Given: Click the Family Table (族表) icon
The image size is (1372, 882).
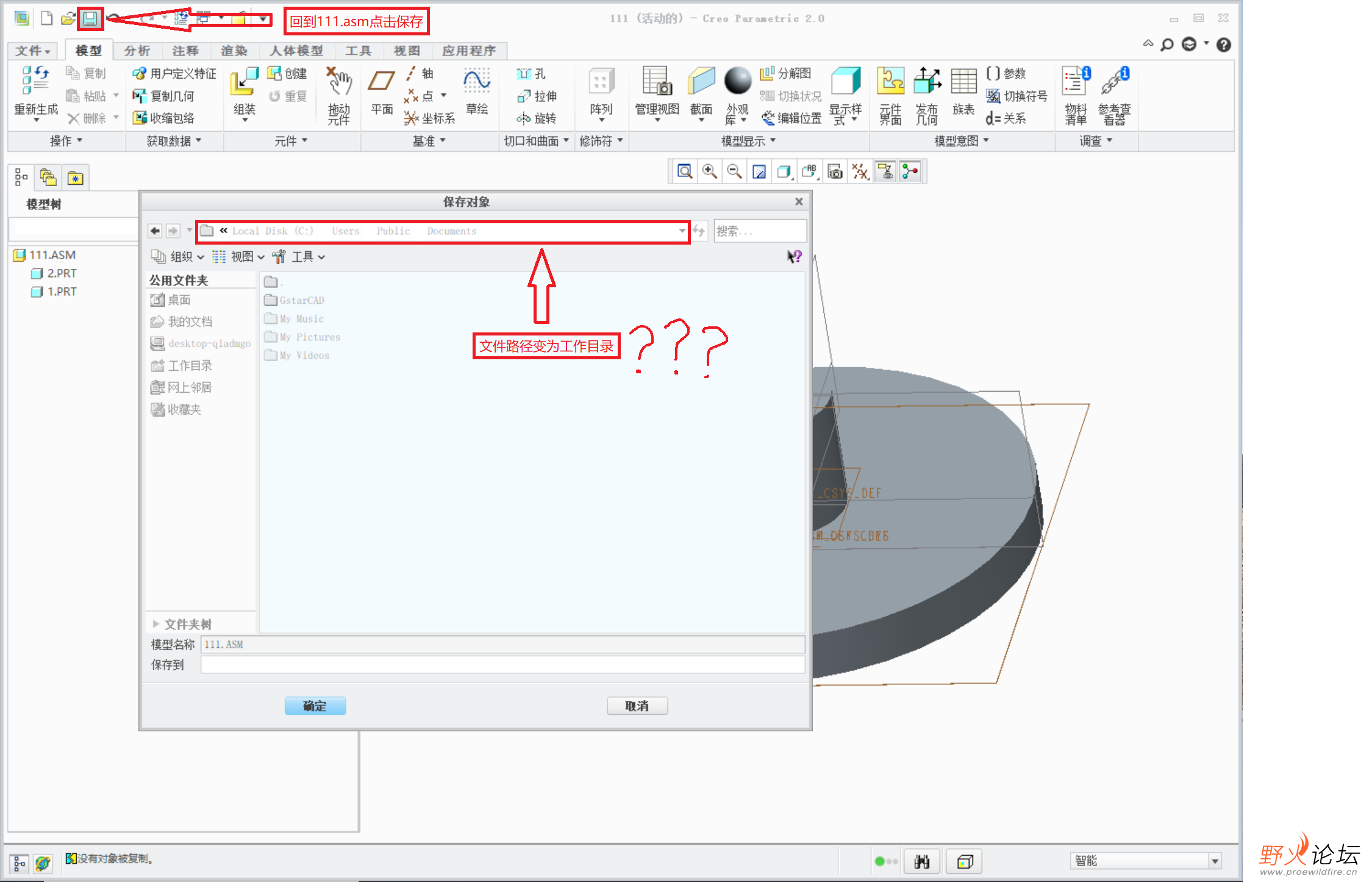Looking at the screenshot, I should click(x=963, y=81).
